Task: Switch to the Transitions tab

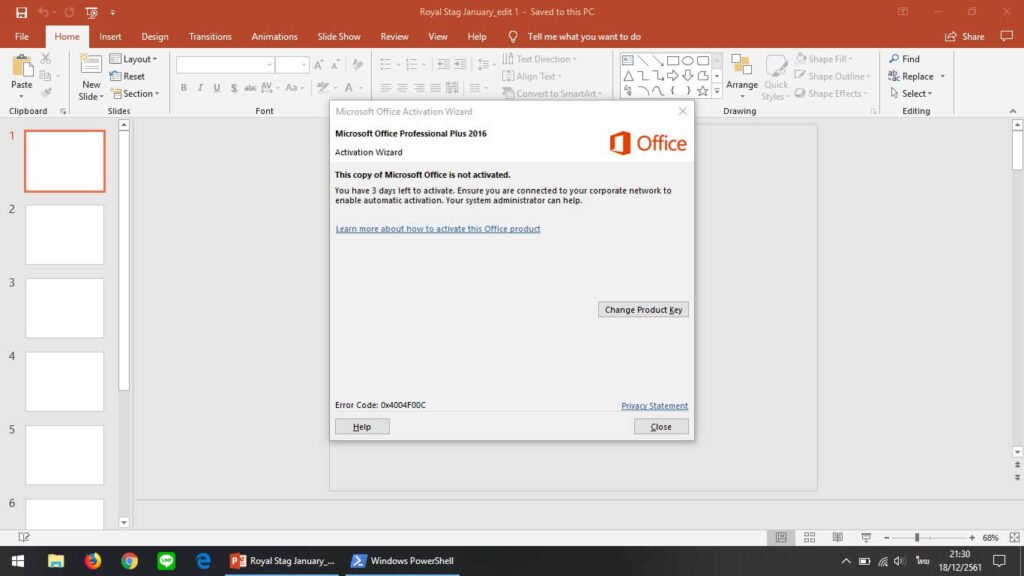Action: [x=210, y=37]
